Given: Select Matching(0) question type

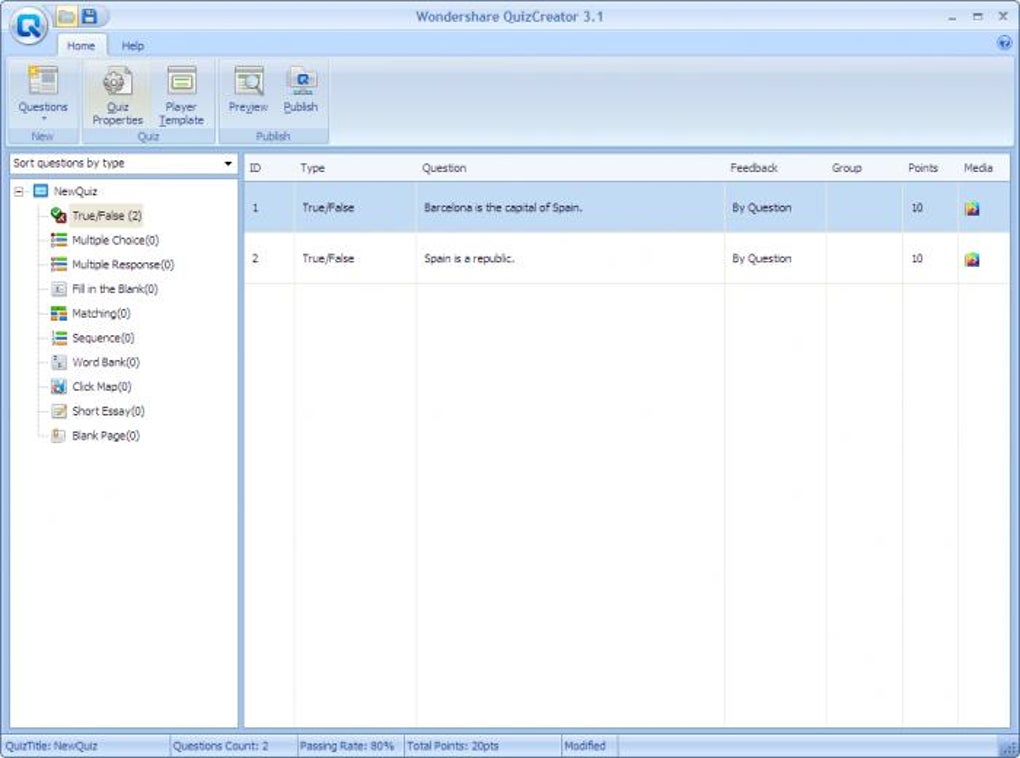Looking at the screenshot, I should (101, 313).
